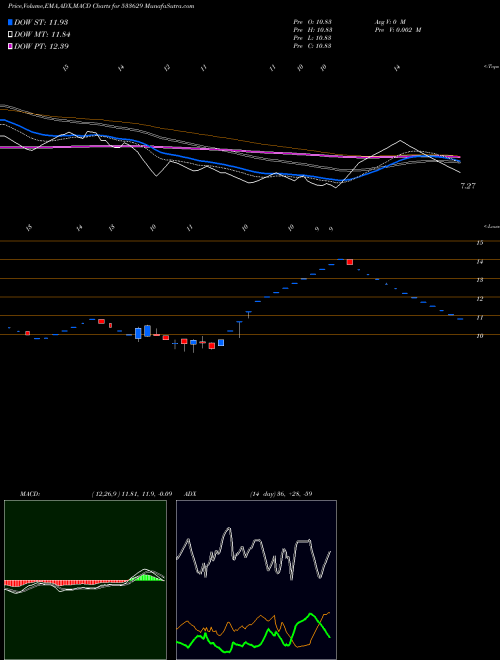Click the 'Pre O: 10.83' value
This screenshot has width=500, height=660.
[x=313, y=21]
